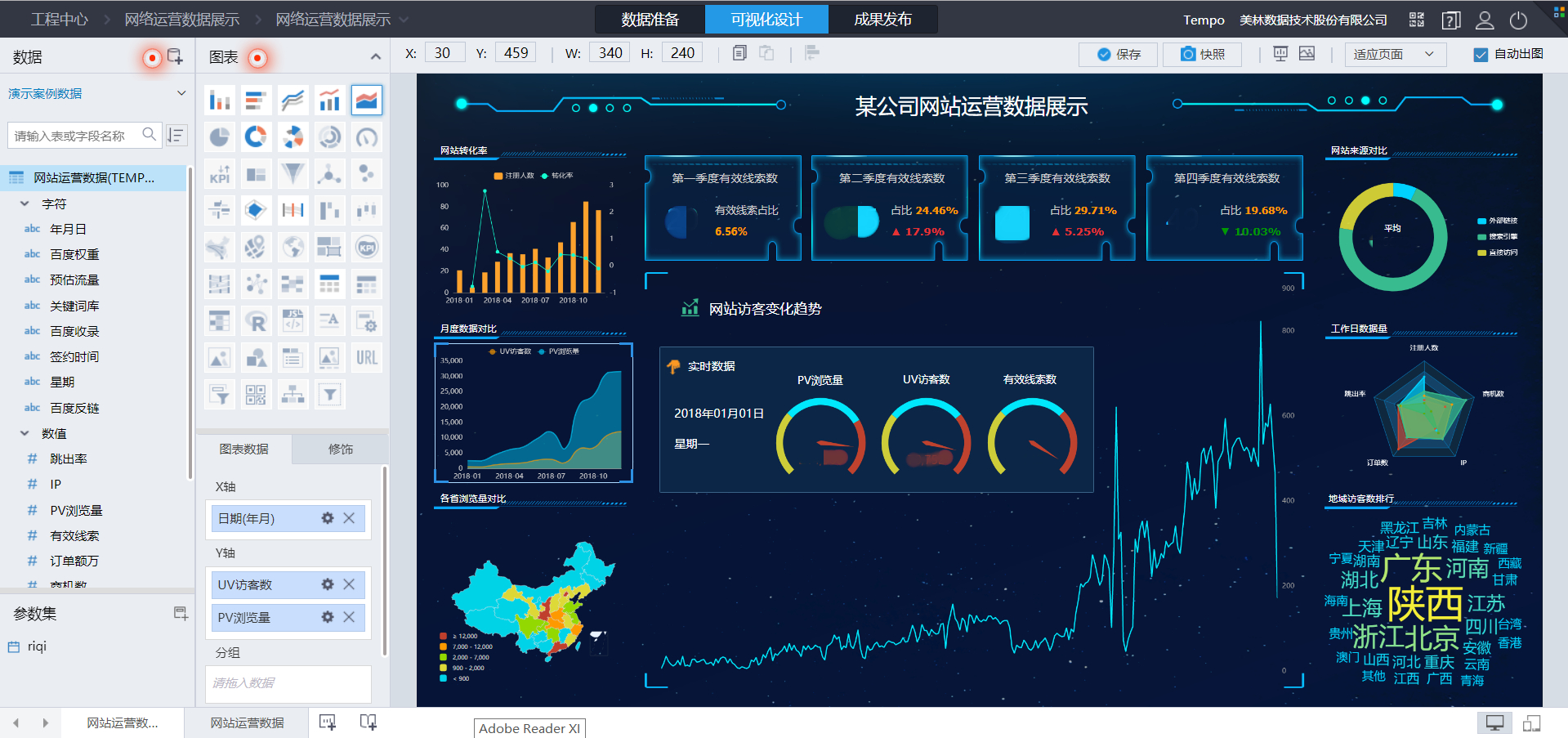Choose the funnel chart icon
This screenshot has width=1568, height=738.
click(x=293, y=173)
